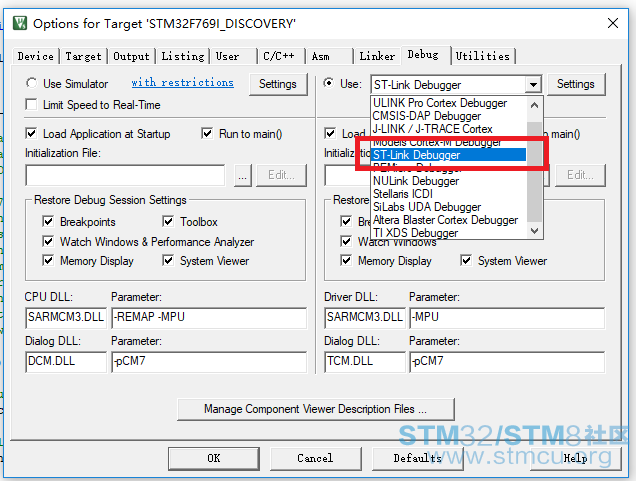Viewport: 636px width, 481px height.
Task: Choose TI XDS Debugger from list
Action: click(449, 233)
